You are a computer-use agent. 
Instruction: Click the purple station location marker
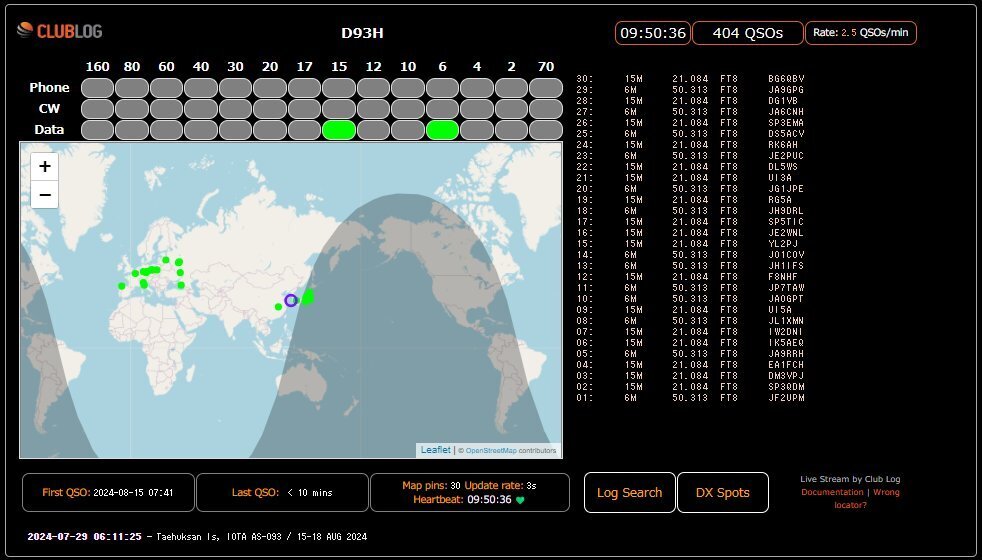pyautogui.click(x=291, y=300)
